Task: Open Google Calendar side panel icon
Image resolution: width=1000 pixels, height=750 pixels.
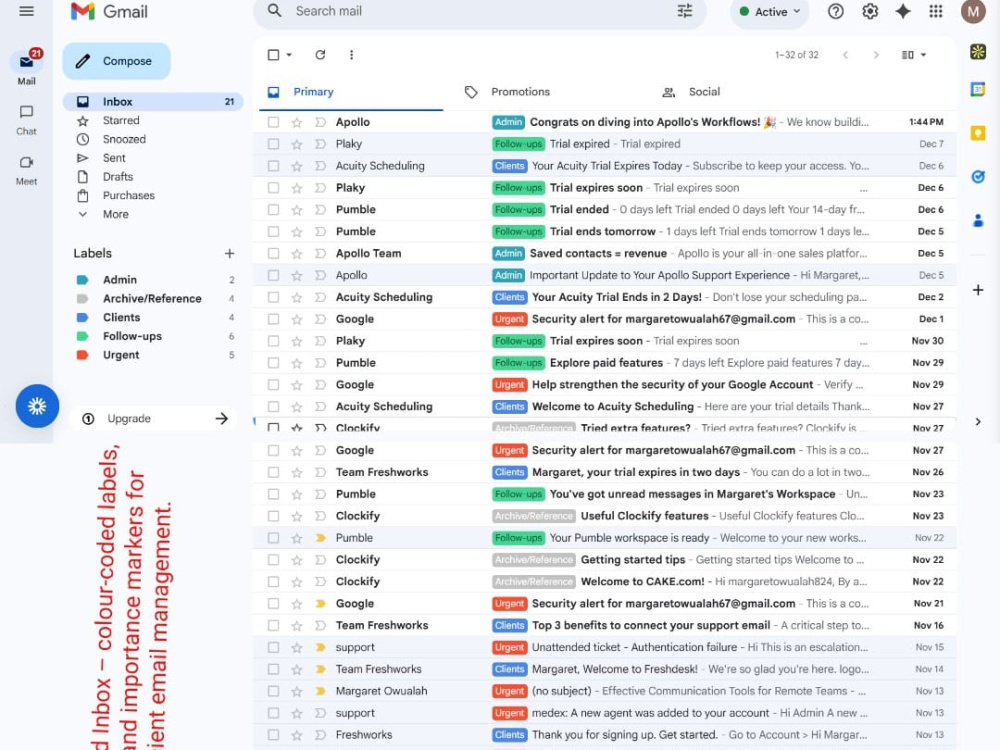Action: 978,90
